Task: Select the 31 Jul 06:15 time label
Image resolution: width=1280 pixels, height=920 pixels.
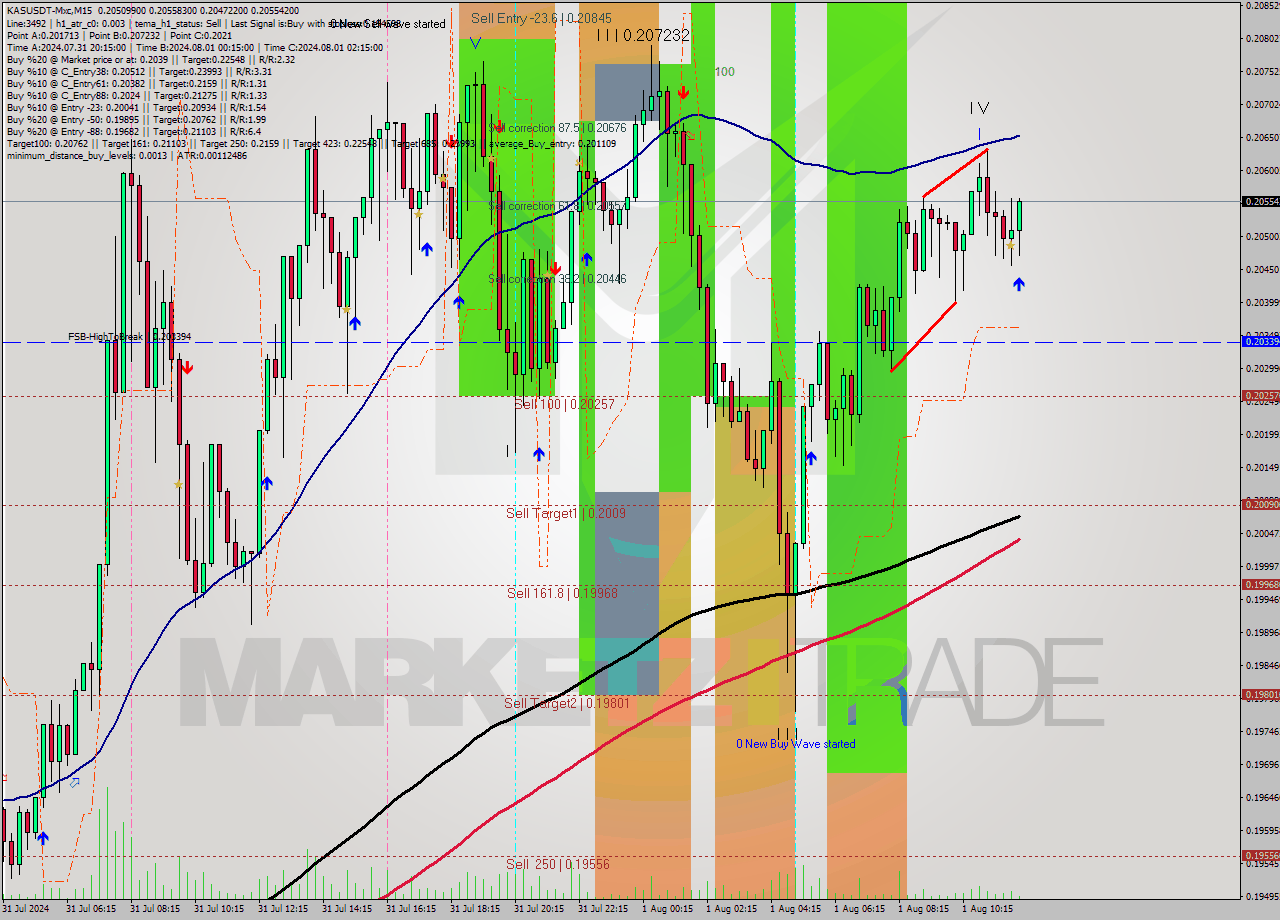Action: (x=90, y=909)
